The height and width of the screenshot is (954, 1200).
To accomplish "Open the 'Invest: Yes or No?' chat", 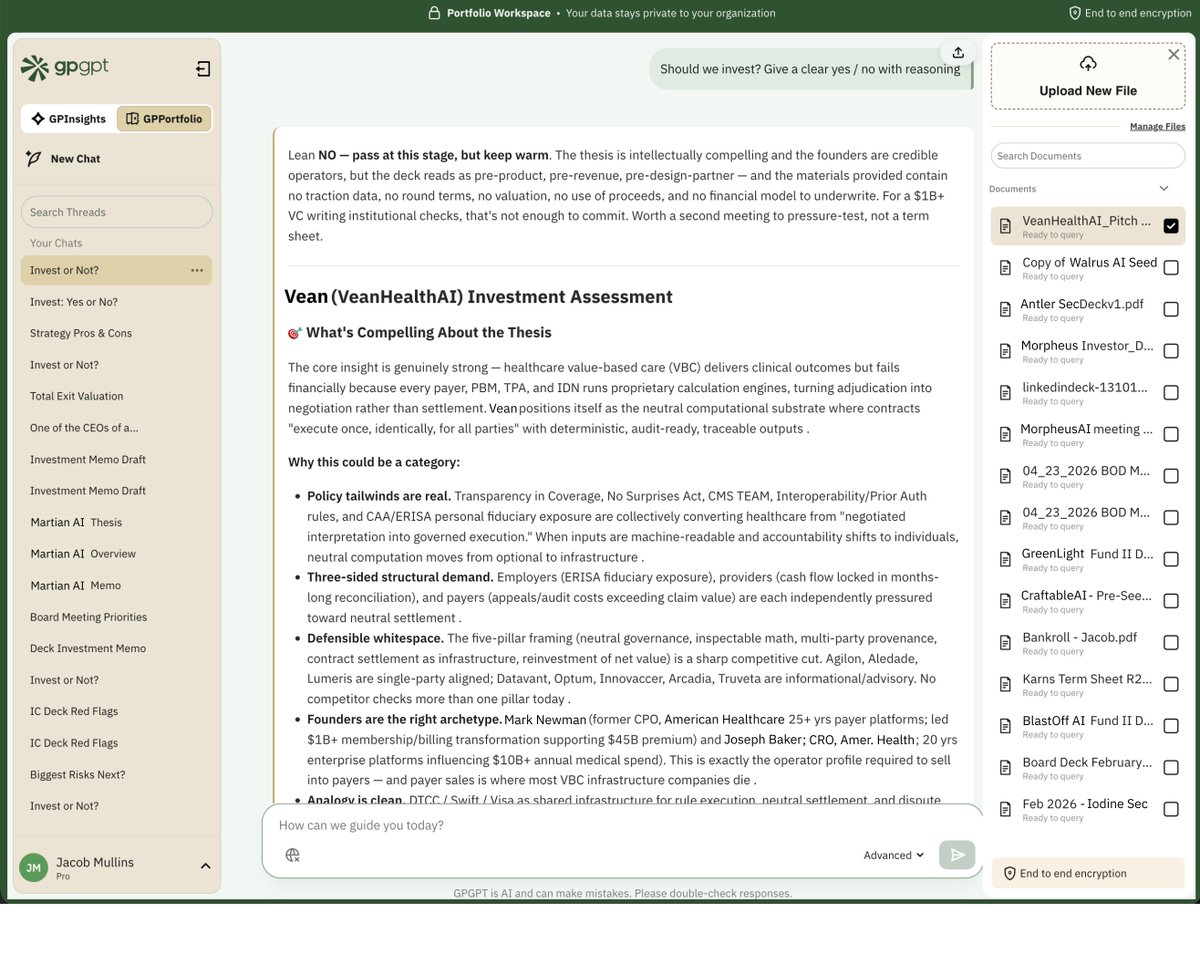I will coord(116,302).
